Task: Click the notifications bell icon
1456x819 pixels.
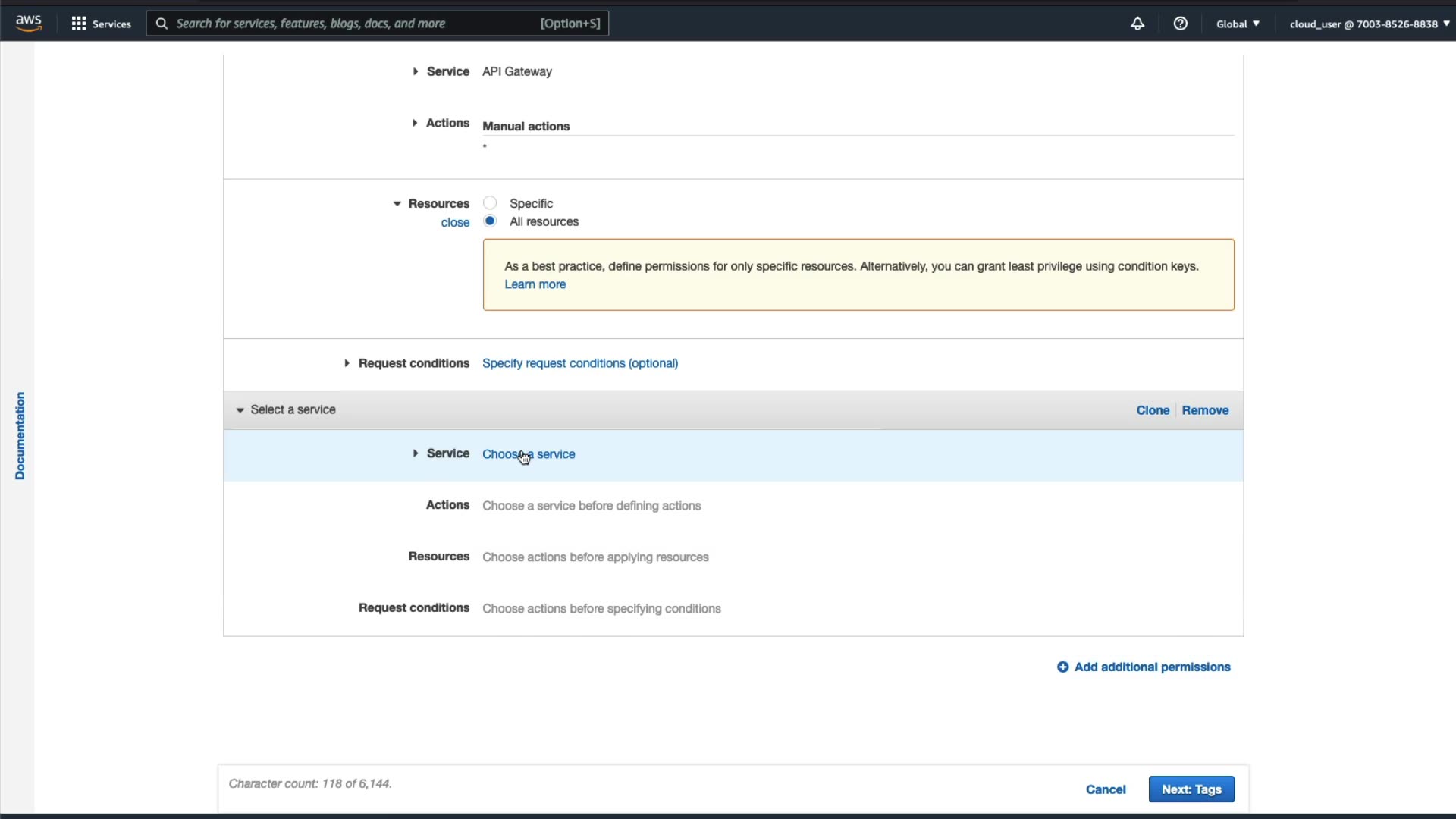Action: tap(1137, 24)
